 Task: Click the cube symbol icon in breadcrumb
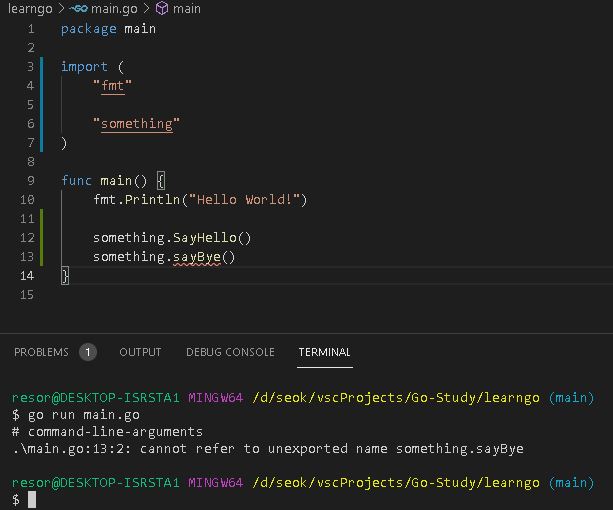[x=162, y=9]
